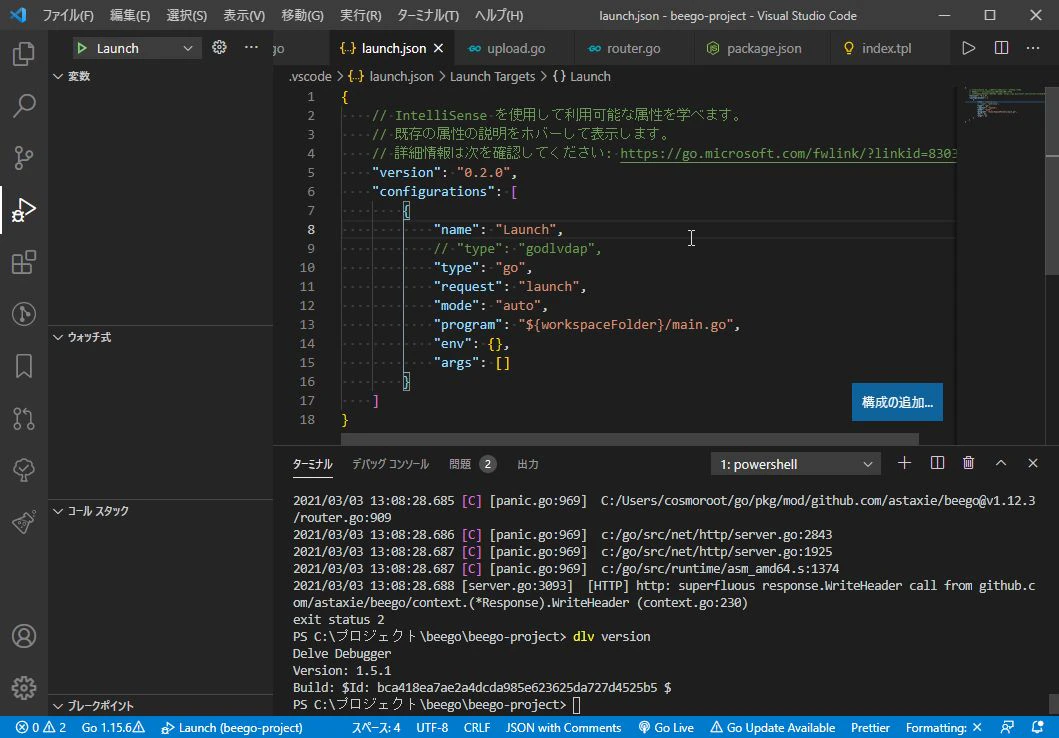Click the 構成の追加... button
1059x738 pixels.
[897, 402]
